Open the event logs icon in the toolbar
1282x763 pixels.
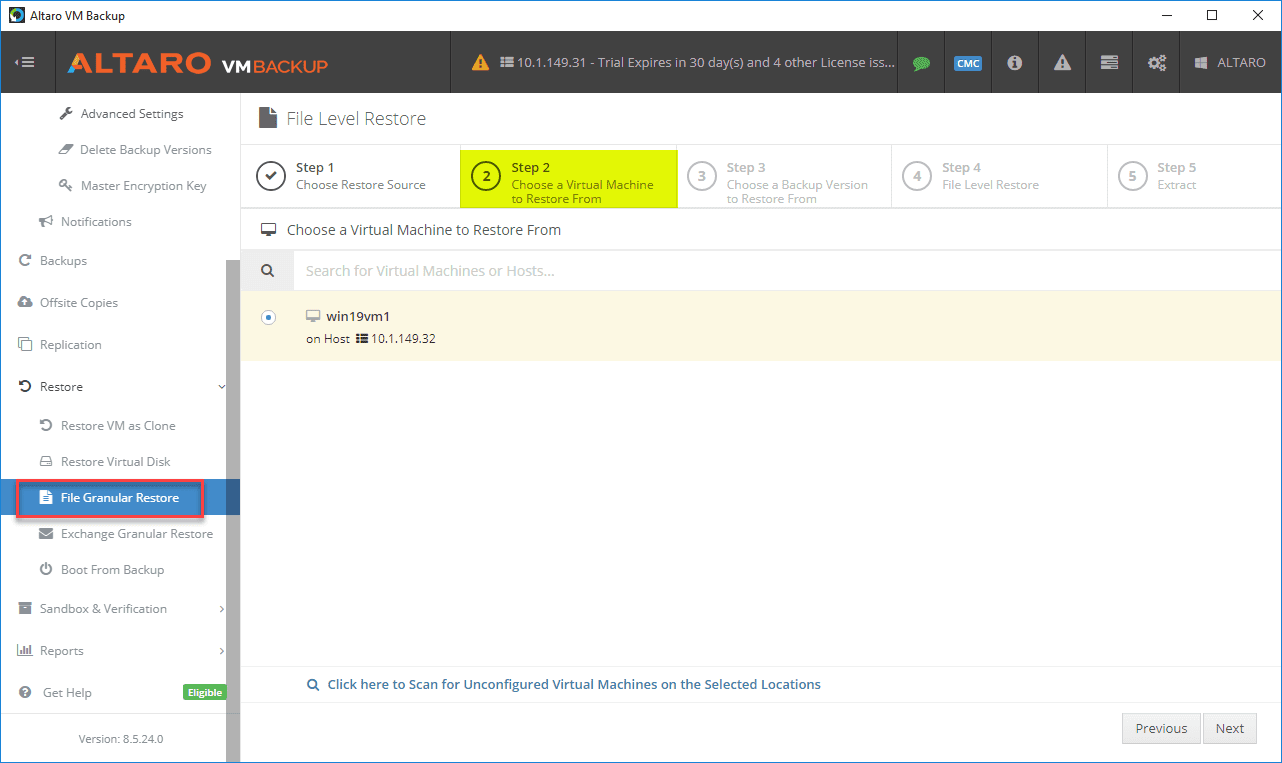tap(1108, 62)
